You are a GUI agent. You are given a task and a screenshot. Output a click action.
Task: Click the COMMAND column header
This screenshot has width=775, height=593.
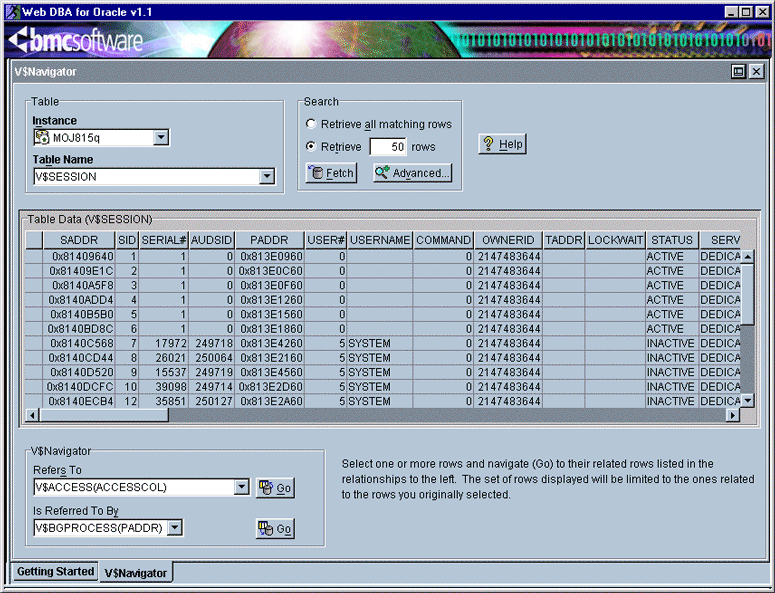coord(443,240)
